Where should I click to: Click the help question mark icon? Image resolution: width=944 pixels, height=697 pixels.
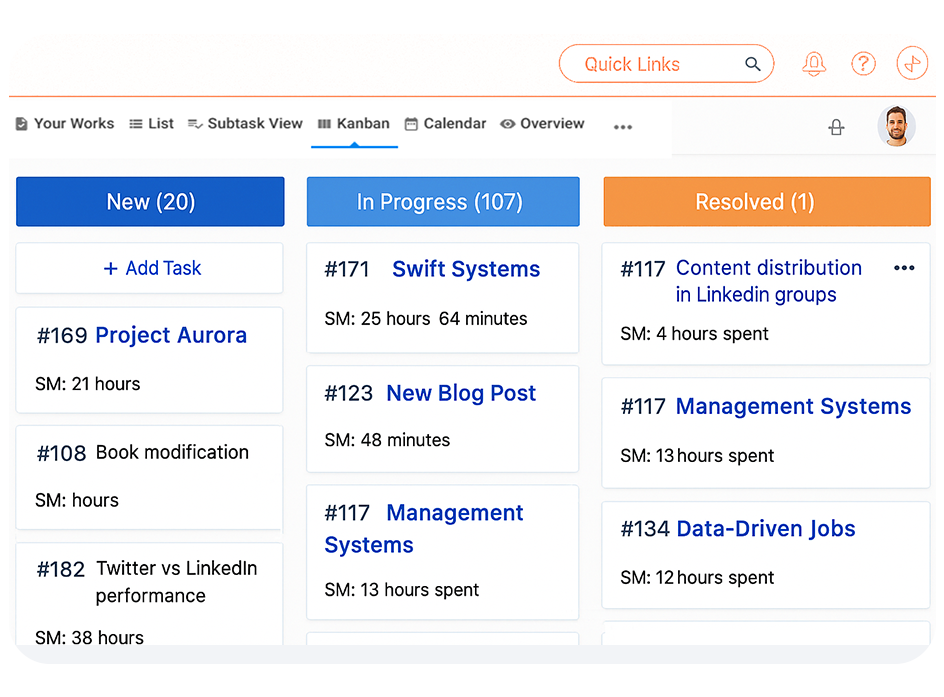click(863, 63)
